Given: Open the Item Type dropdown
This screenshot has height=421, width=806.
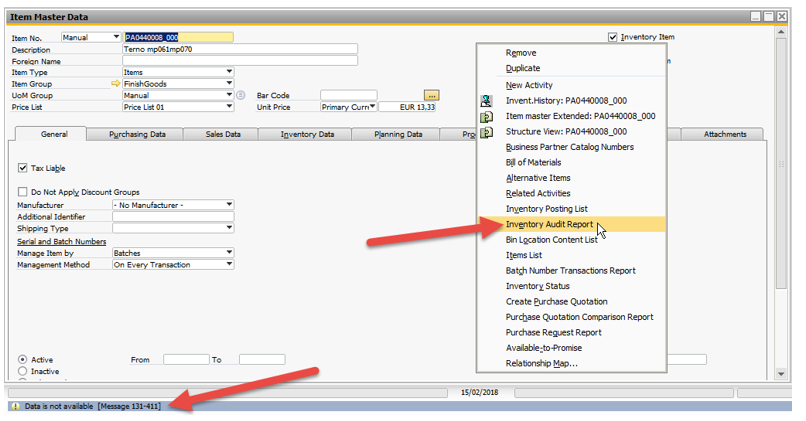Looking at the screenshot, I should (x=229, y=72).
